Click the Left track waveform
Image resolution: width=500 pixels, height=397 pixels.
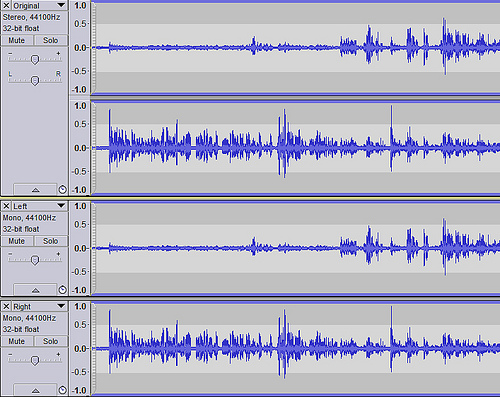coord(295,248)
